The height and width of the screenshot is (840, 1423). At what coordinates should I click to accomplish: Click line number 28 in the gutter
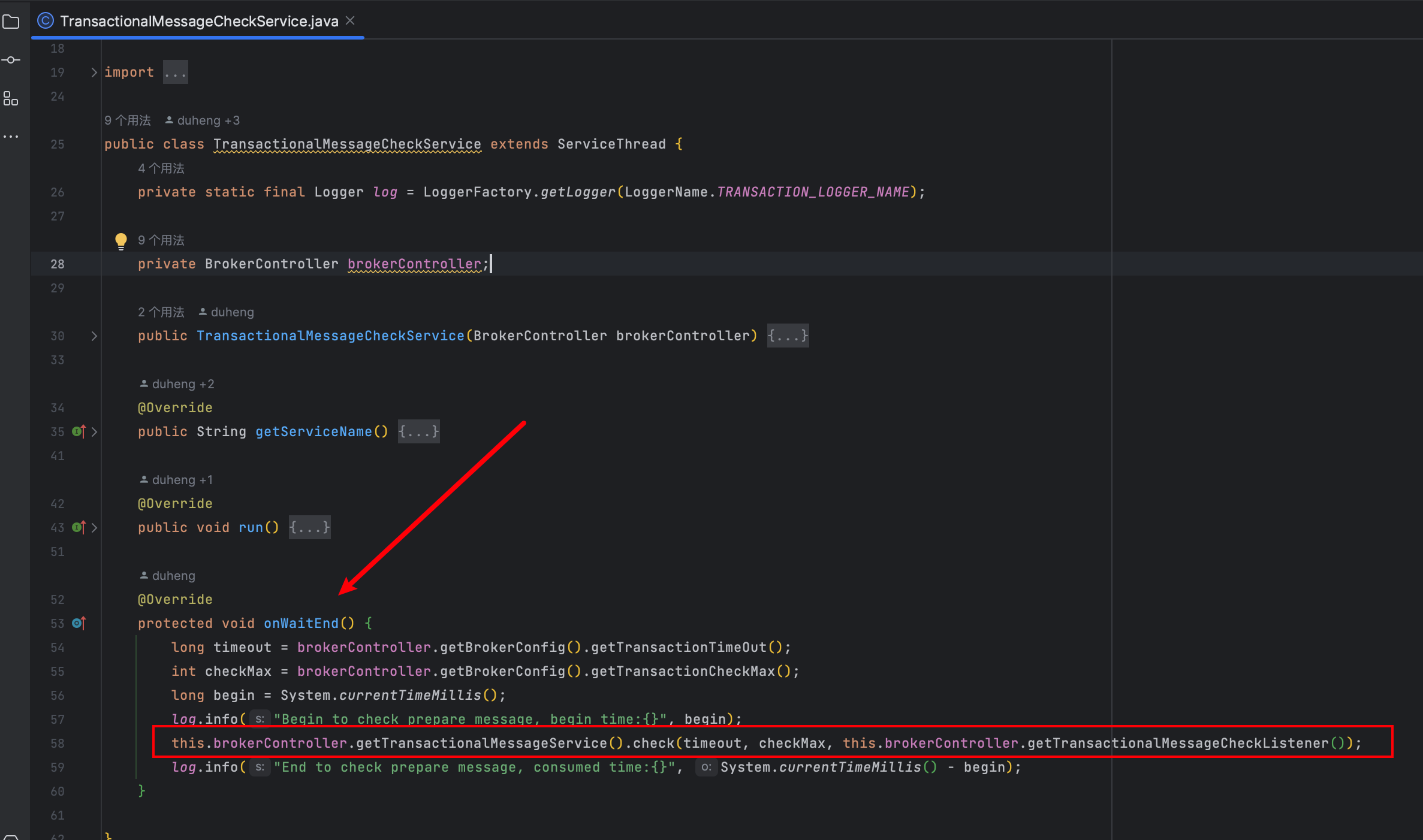coord(58,264)
